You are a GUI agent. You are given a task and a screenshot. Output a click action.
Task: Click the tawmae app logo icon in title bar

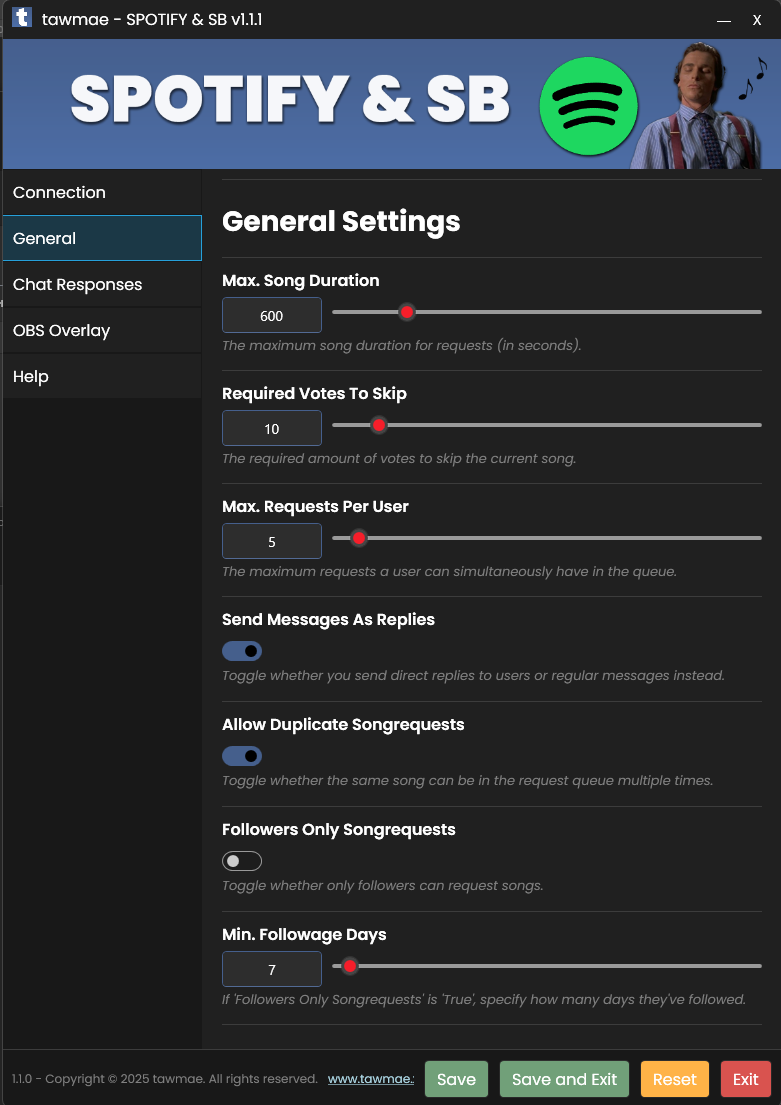click(22, 18)
